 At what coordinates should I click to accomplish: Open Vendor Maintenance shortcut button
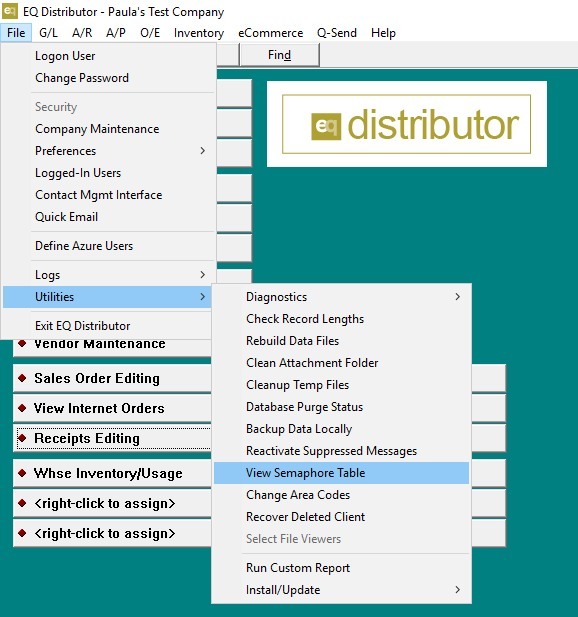112,348
